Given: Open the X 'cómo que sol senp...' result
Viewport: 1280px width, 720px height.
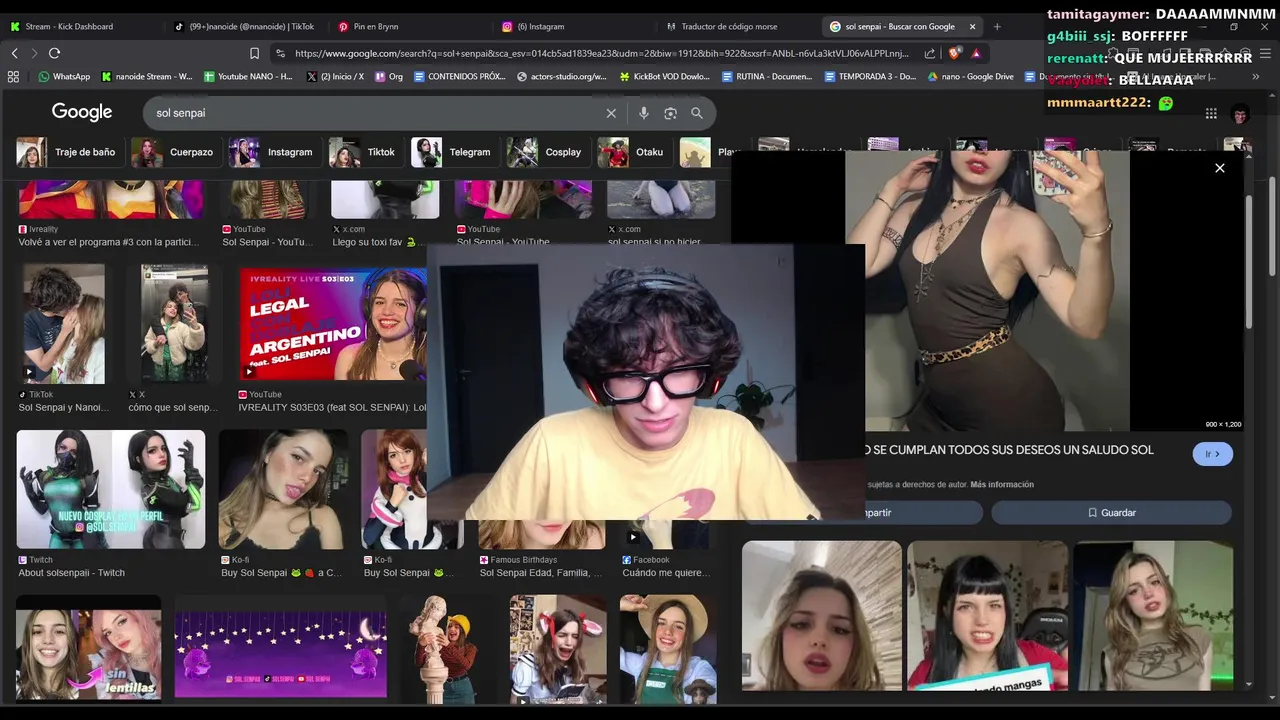Looking at the screenshot, I should [174, 324].
